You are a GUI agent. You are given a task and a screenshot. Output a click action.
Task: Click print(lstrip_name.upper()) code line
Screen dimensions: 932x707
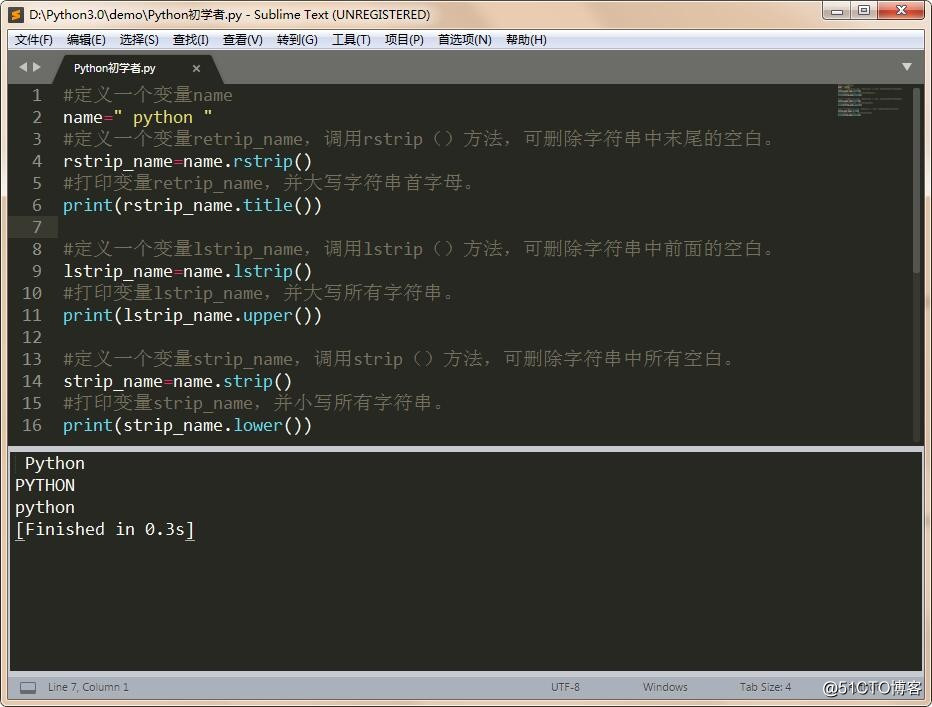(192, 315)
